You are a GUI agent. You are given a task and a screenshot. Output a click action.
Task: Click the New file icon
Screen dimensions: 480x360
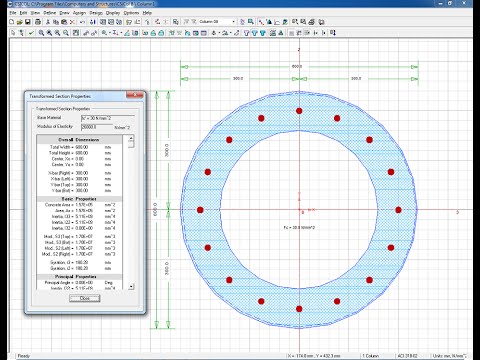[12, 22]
